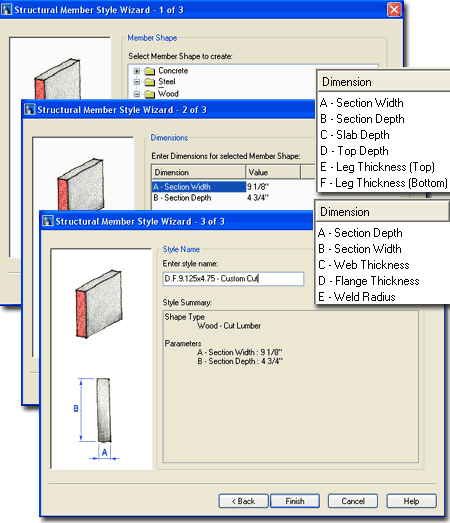Click the Concrete folder icon
The width and height of the screenshot is (450, 523).
150,71
